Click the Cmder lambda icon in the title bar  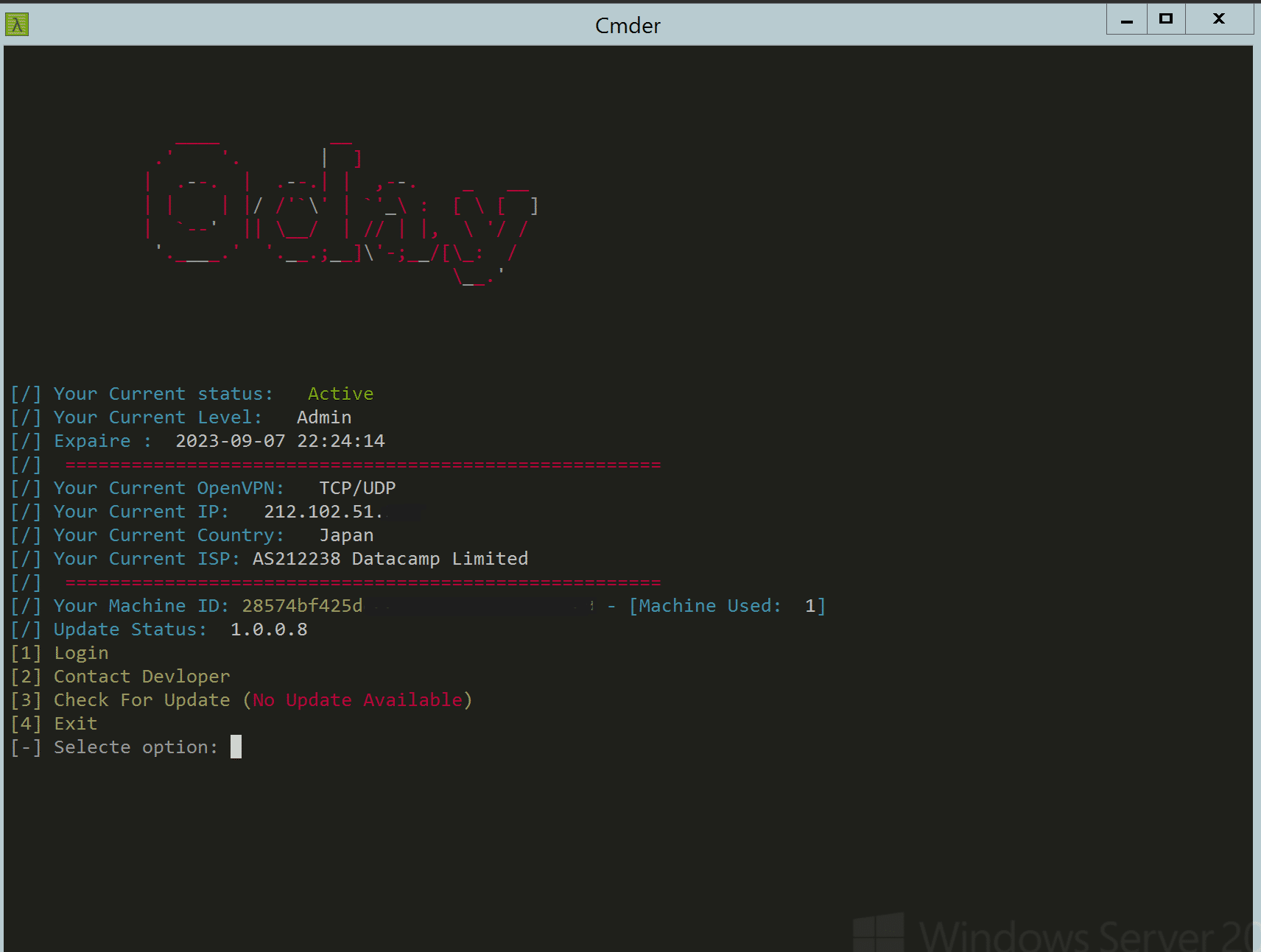15,24
